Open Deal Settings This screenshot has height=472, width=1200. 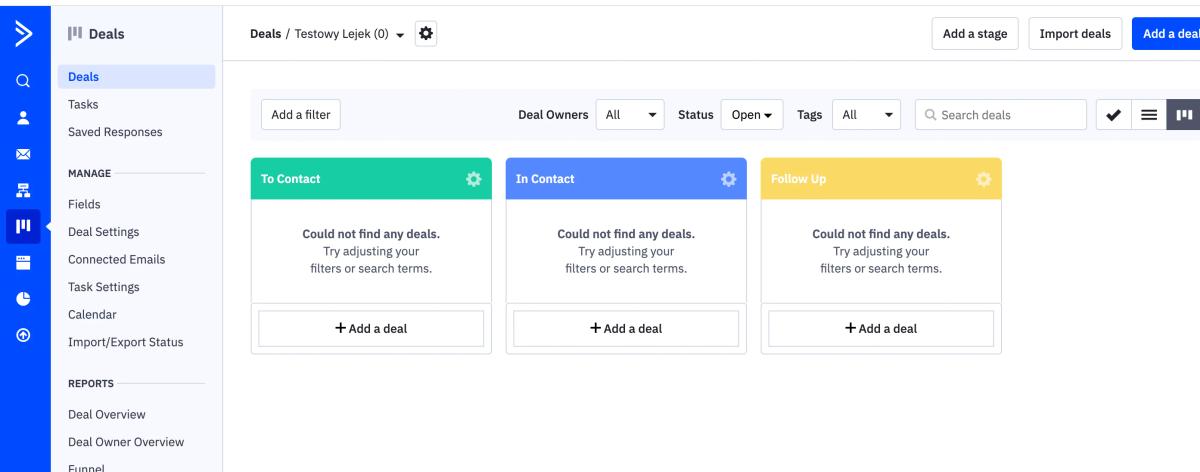pyautogui.click(x=103, y=232)
